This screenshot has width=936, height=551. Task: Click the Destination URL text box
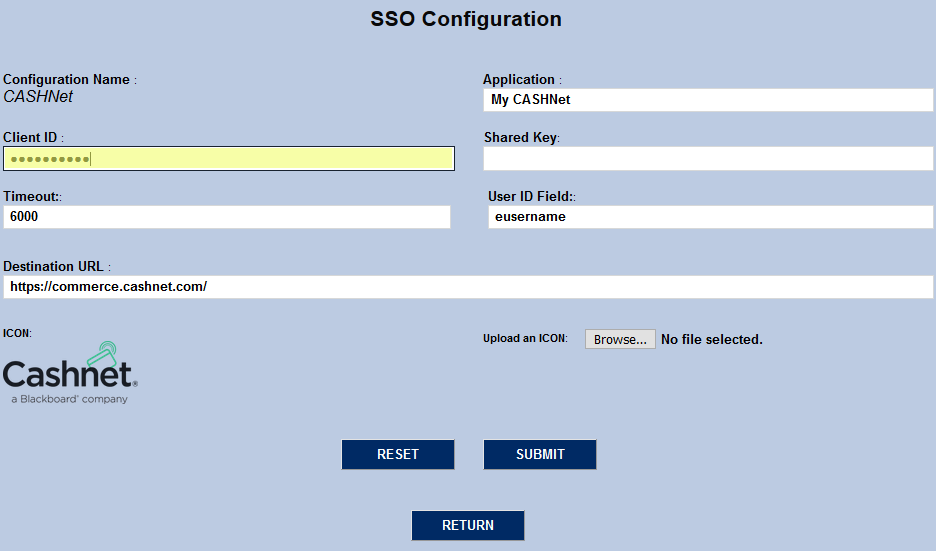point(468,287)
